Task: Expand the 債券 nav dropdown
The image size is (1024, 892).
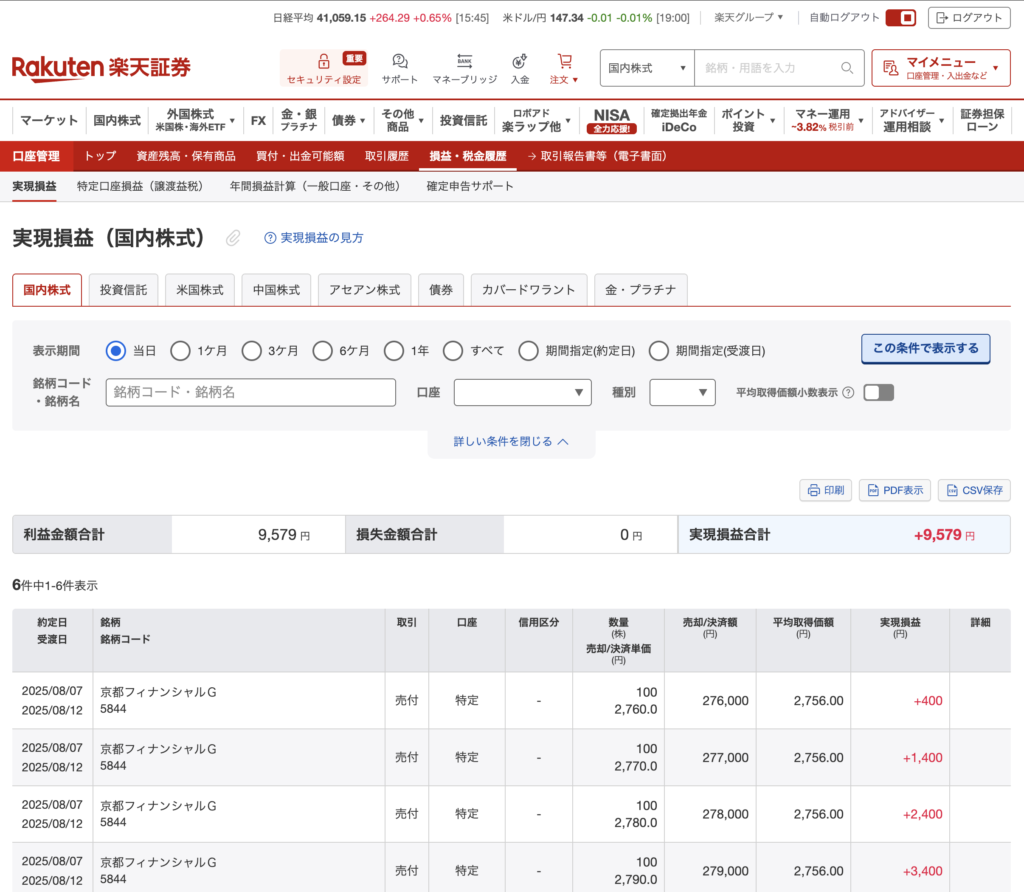Action: tap(348, 120)
